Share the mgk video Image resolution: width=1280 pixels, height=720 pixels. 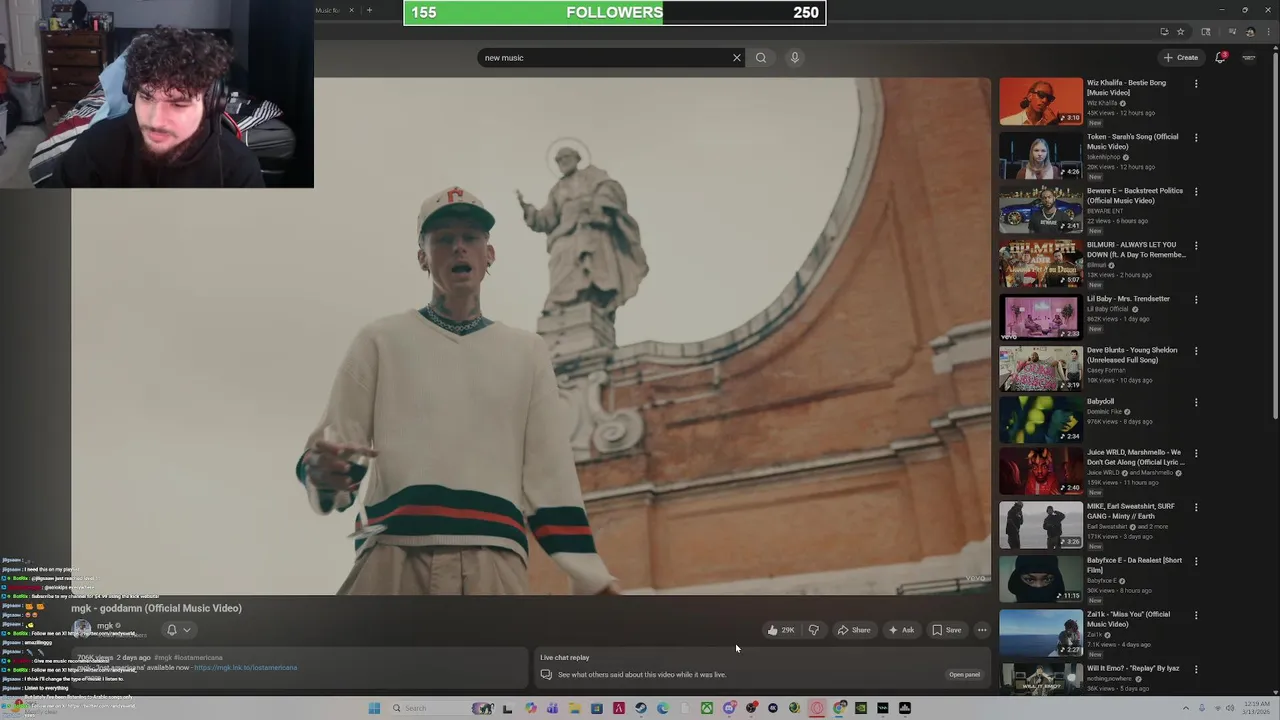pos(854,630)
